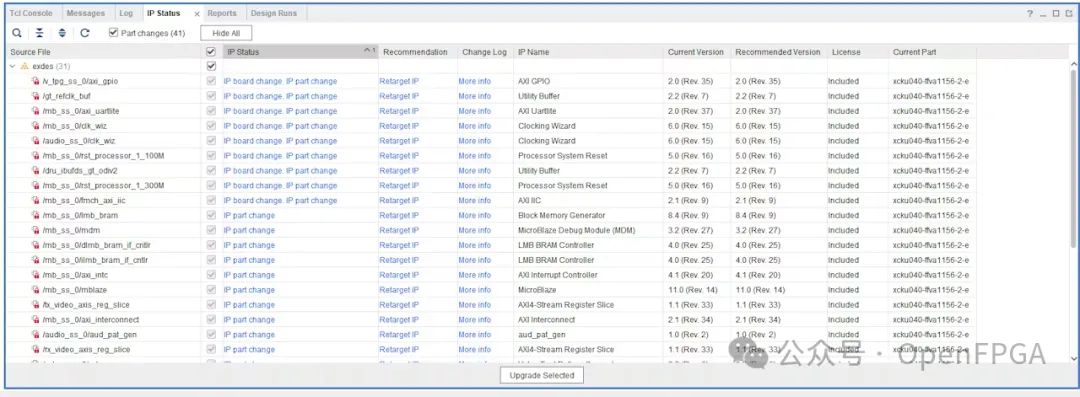Open the Reports tab

222,13
